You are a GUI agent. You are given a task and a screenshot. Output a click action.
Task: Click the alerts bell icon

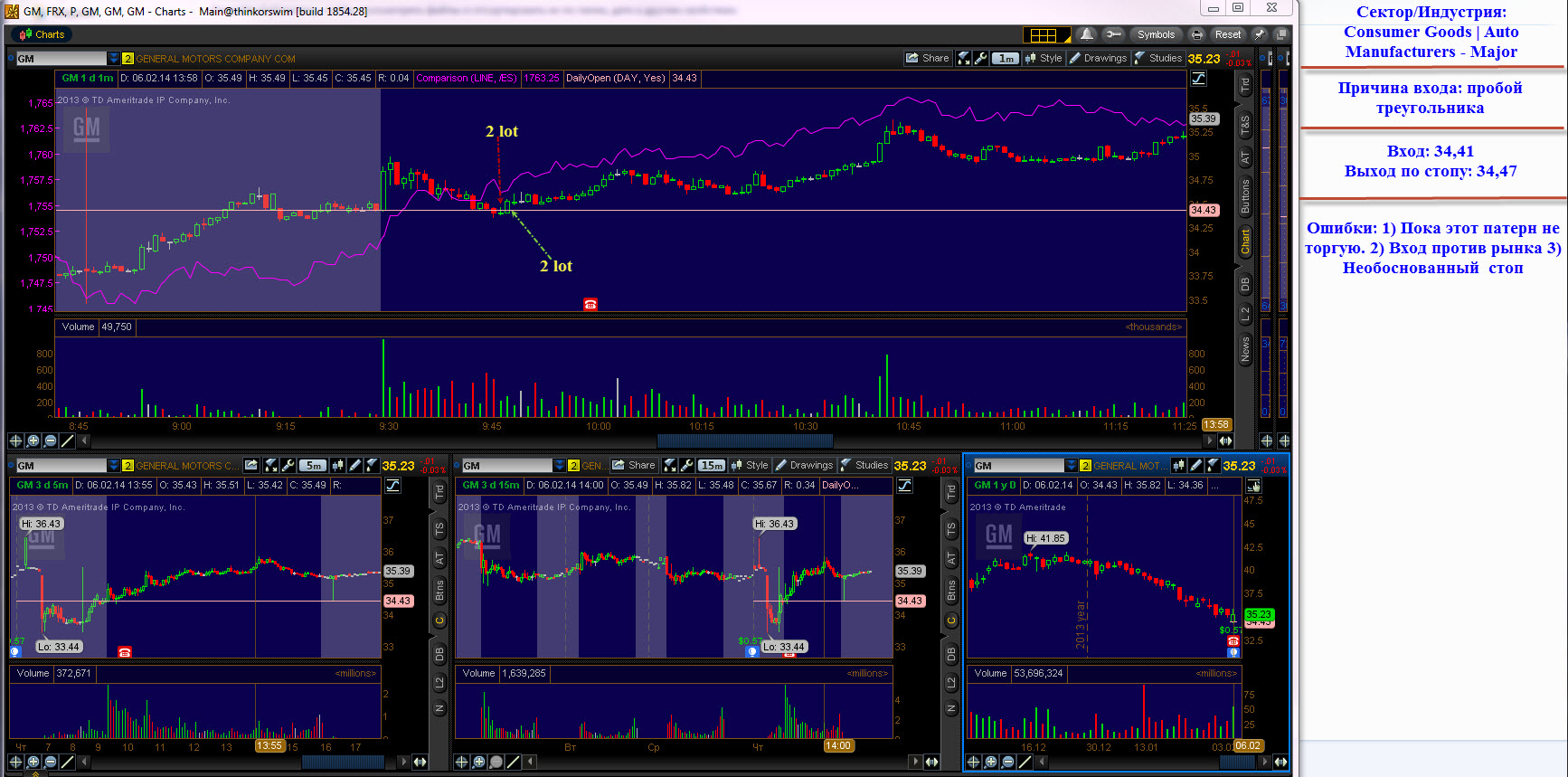(x=1087, y=34)
